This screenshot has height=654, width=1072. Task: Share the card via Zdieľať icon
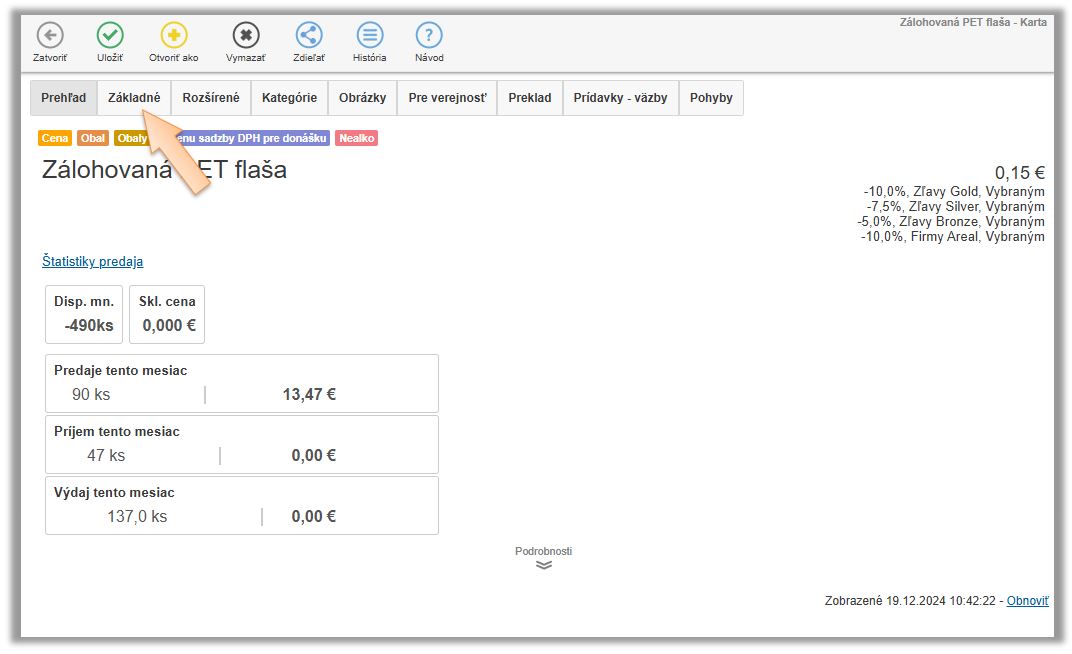(309, 36)
